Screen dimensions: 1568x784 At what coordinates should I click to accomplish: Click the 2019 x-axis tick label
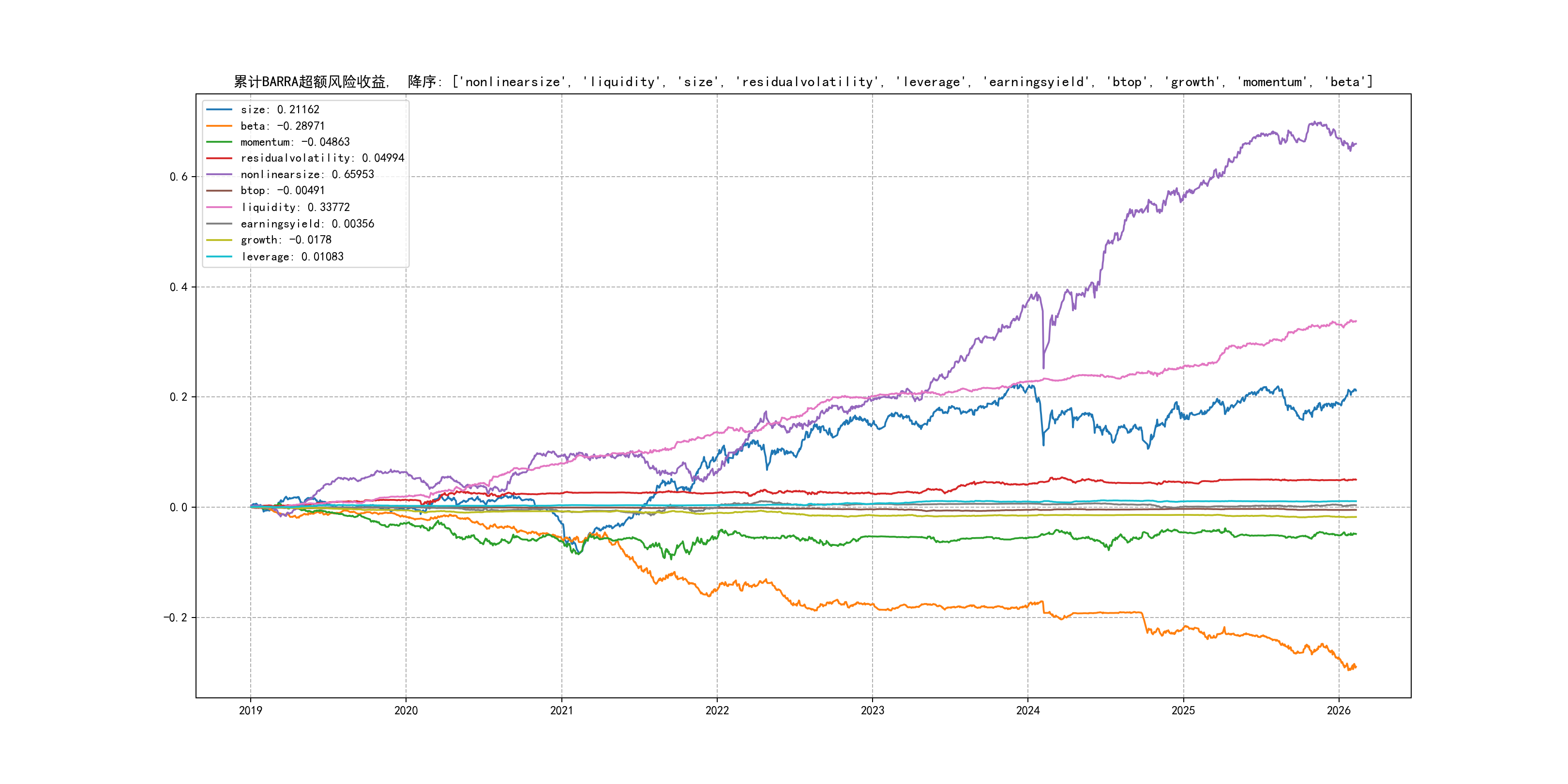coord(250,710)
